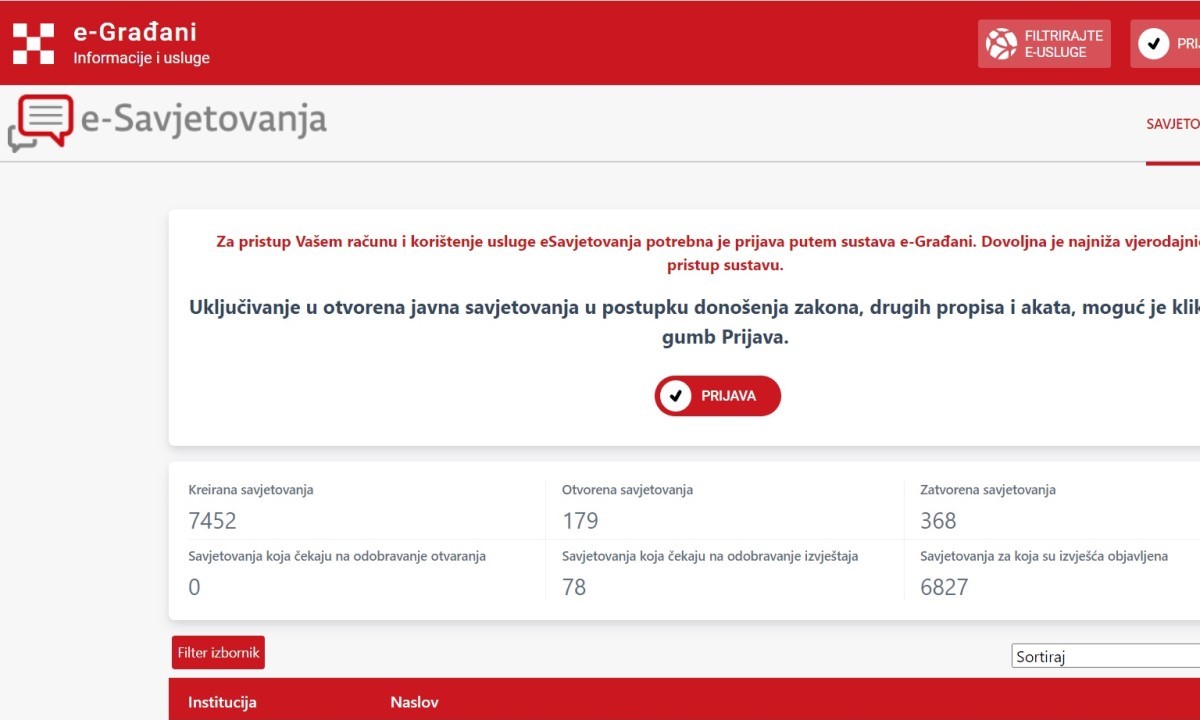The width and height of the screenshot is (1200, 720).
Task: Click the Naslov column header
Action: pyautogui.click(x=414, y=702)
